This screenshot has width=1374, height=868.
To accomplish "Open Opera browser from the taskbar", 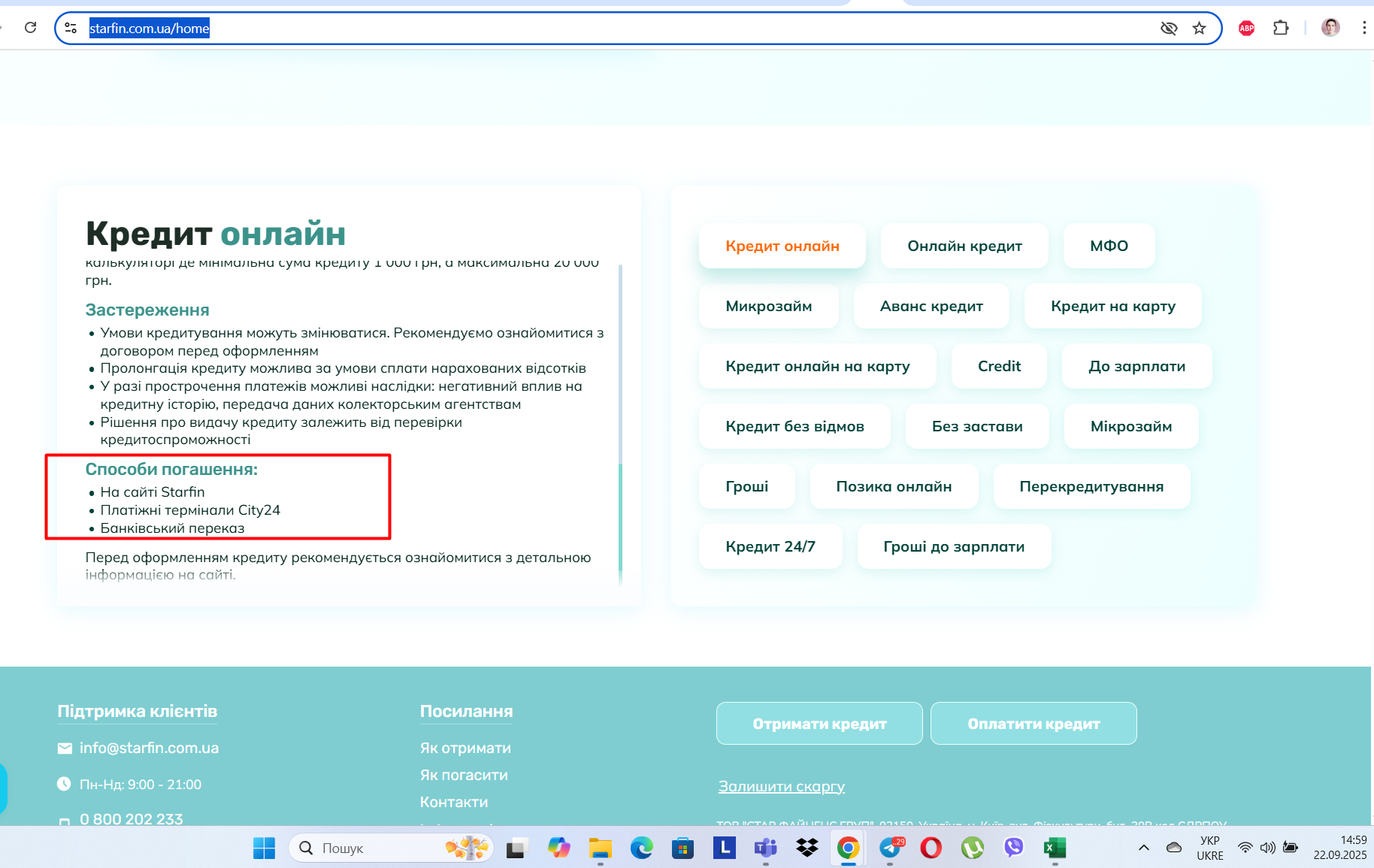I will pos(931,848).
